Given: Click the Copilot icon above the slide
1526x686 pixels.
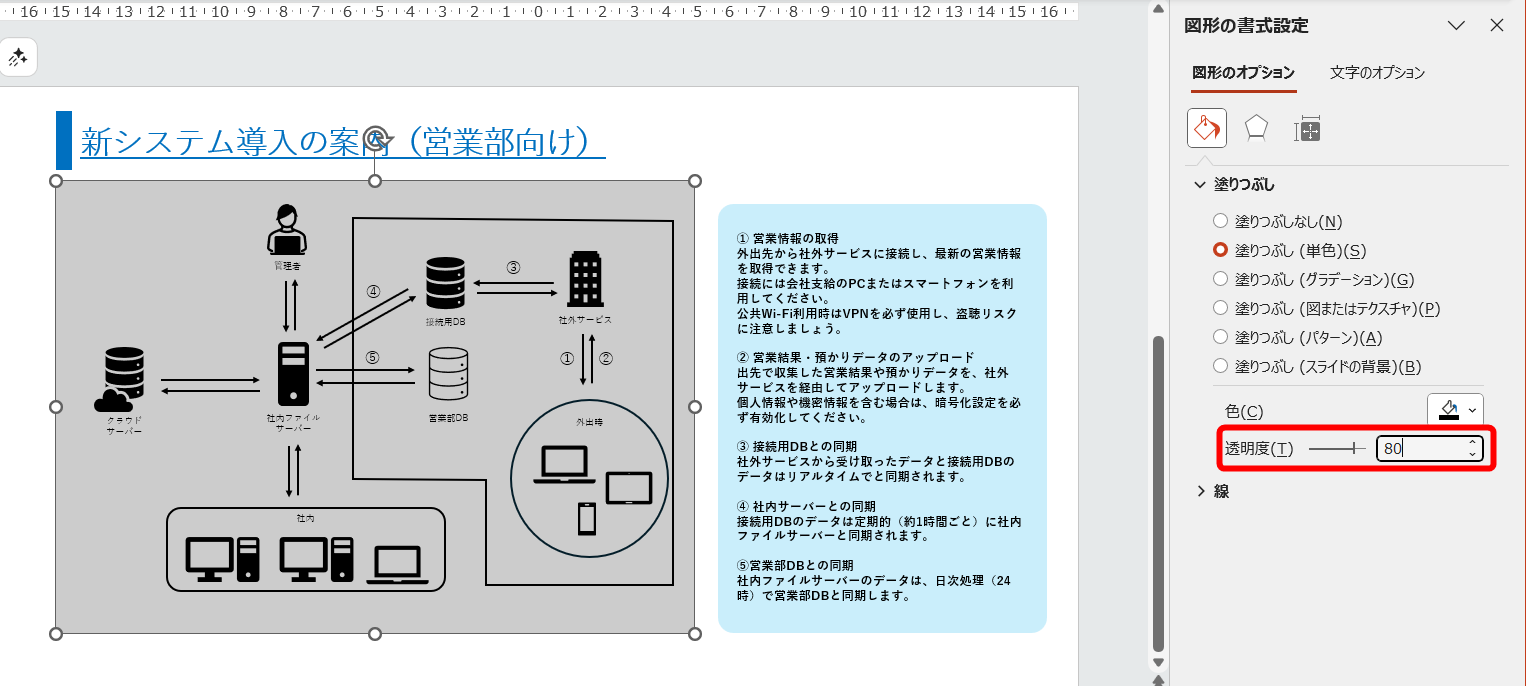Looking at the screenshot, I should 18,57.
